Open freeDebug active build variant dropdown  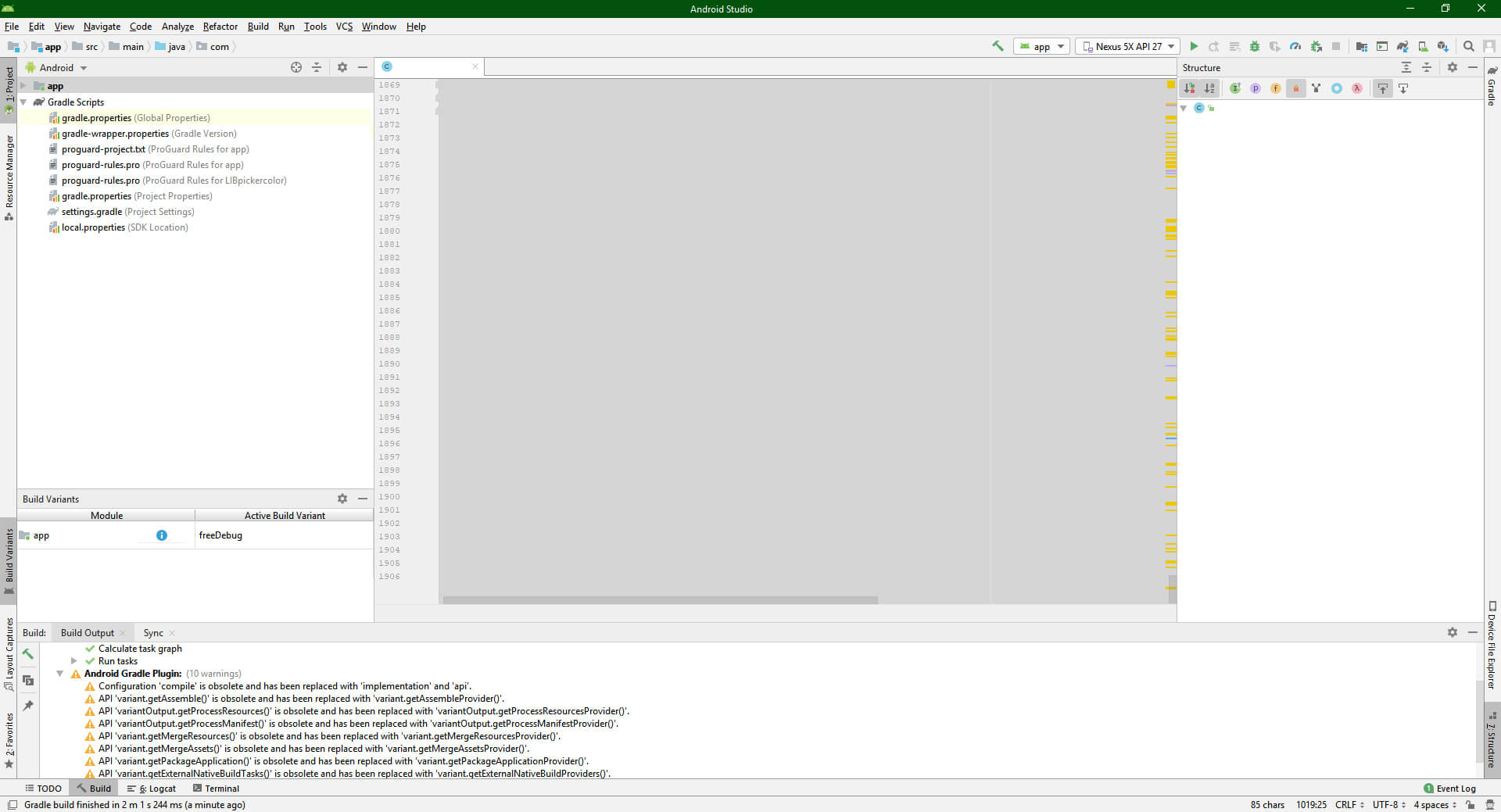[x=284, y=535]
